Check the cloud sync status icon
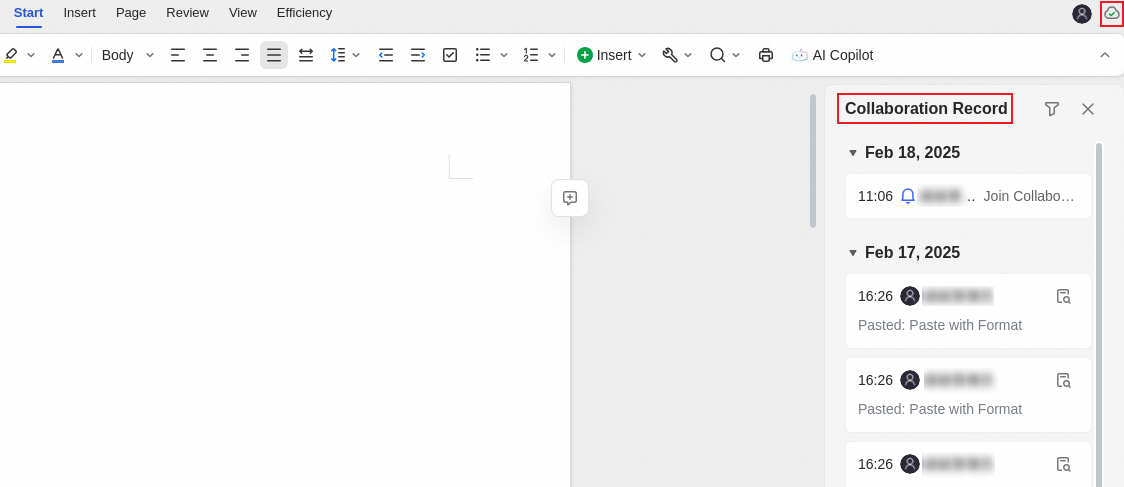 coord(1112,14)
